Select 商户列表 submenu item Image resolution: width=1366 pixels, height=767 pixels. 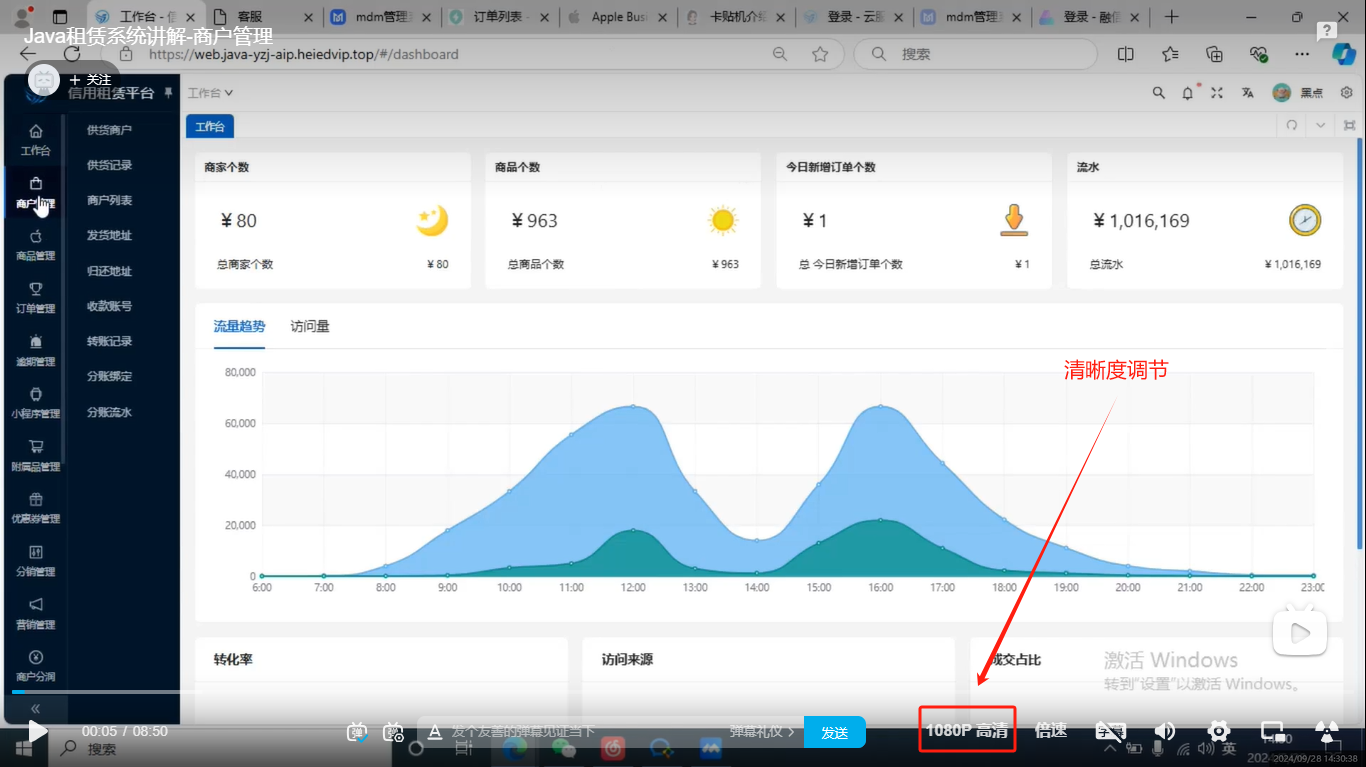click(109, 200)
